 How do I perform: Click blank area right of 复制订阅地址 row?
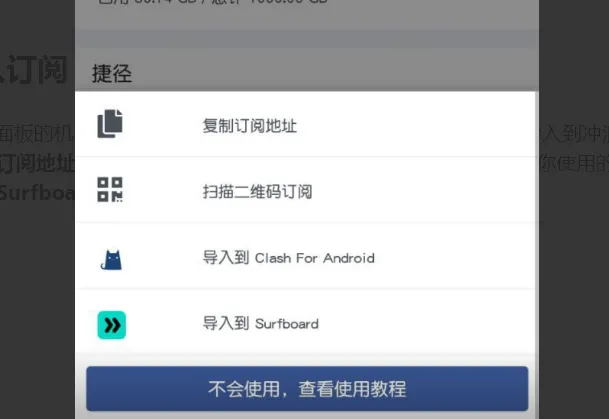416,124
